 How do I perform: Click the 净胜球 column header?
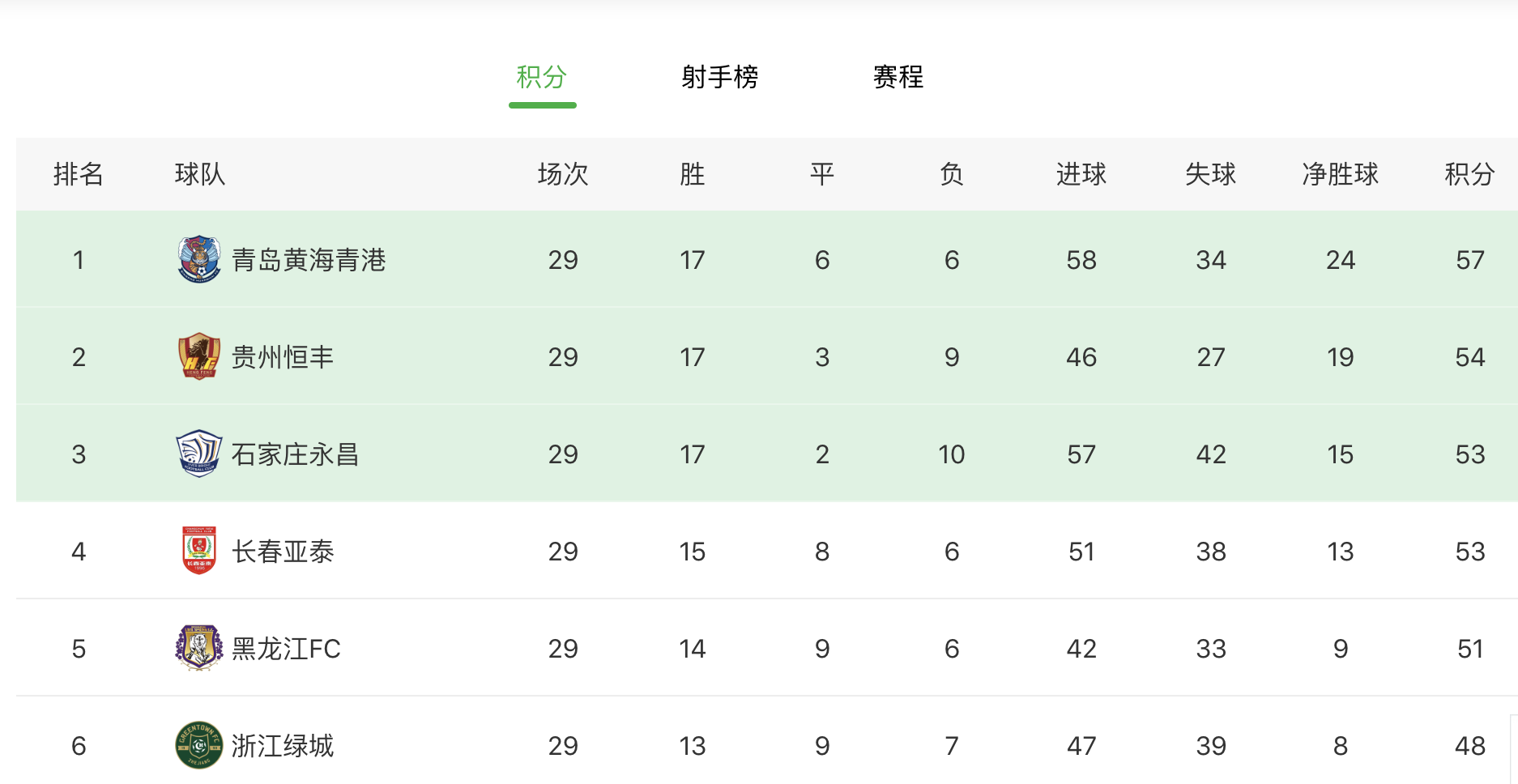coord(1340,174)
